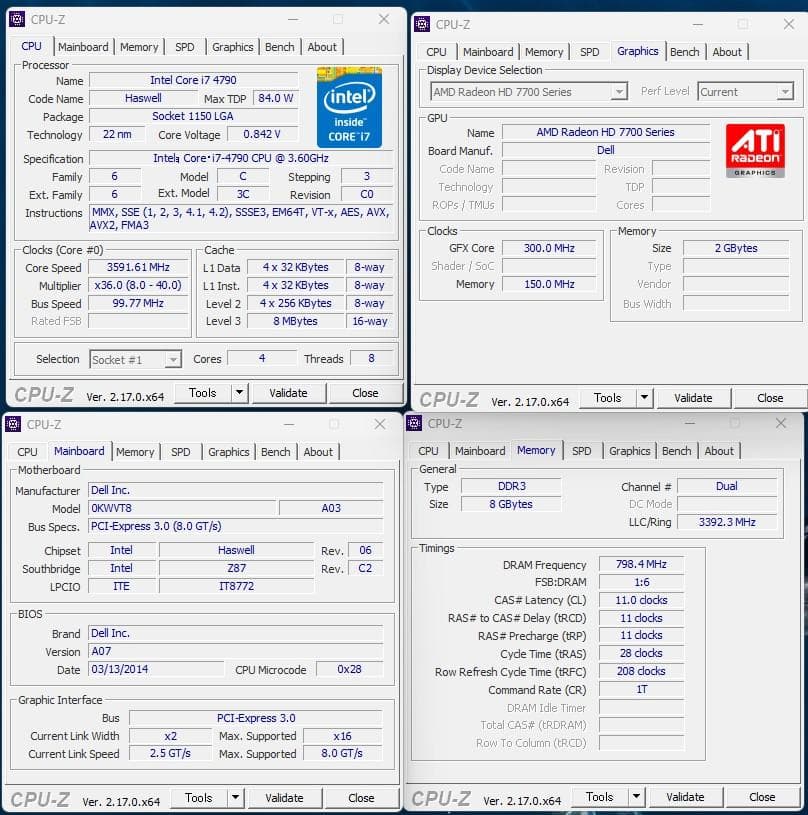The height and width of the screenshot is (815, 808).
Task: Click the Intel Core i7 badge
Action: 349,106
